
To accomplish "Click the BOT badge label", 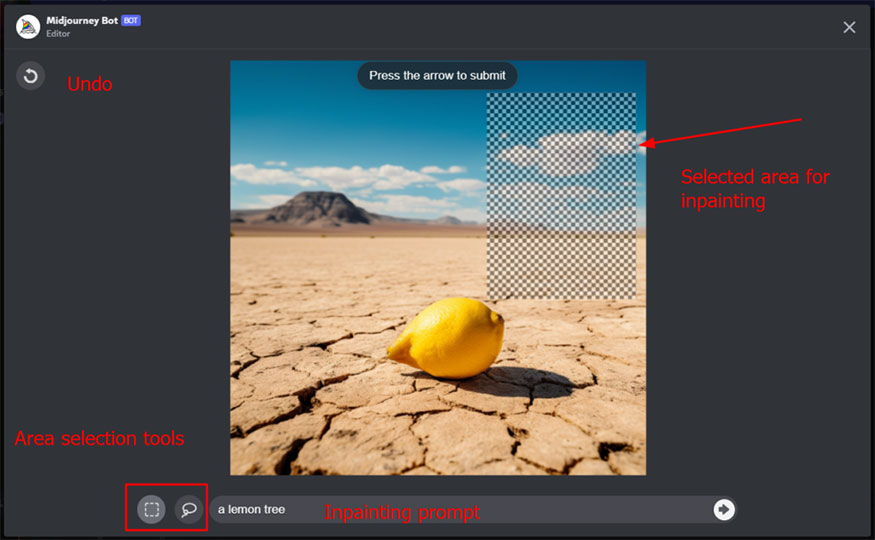I will point(131,21).
